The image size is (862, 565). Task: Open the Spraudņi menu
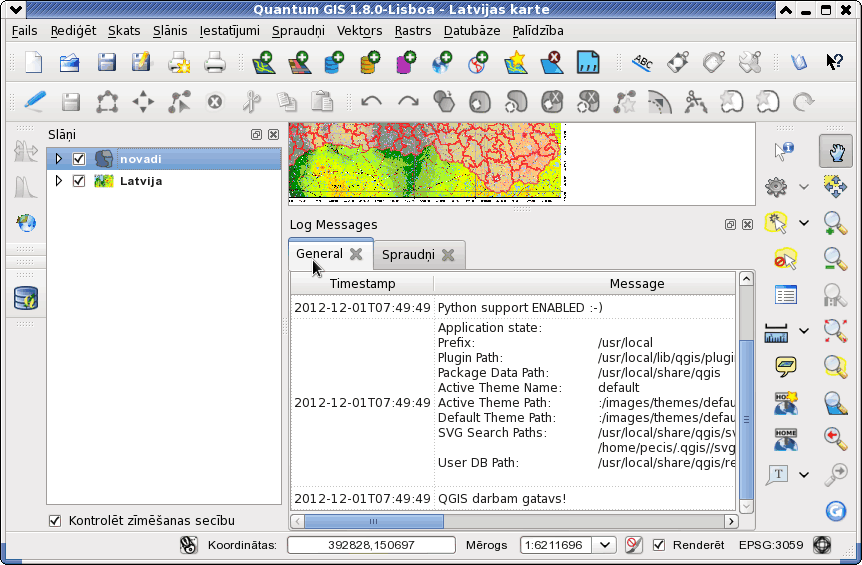coord(299,31)
